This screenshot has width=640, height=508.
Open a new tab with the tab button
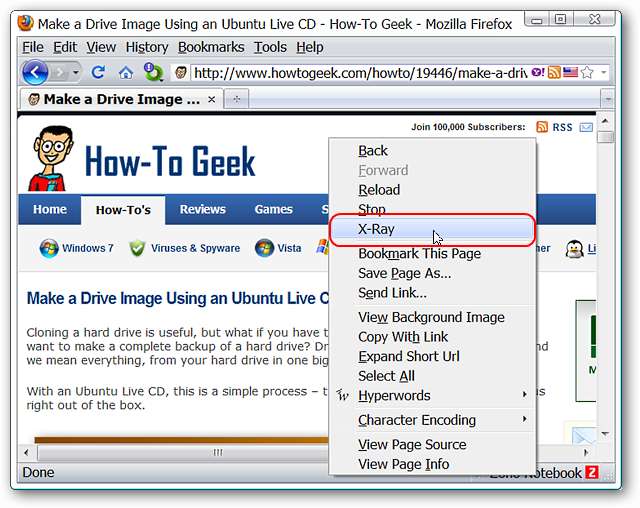237,99
